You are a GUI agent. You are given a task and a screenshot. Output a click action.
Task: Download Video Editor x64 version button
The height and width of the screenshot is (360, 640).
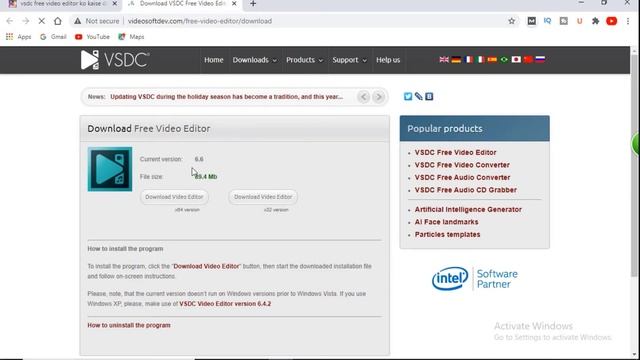point(174,197)
